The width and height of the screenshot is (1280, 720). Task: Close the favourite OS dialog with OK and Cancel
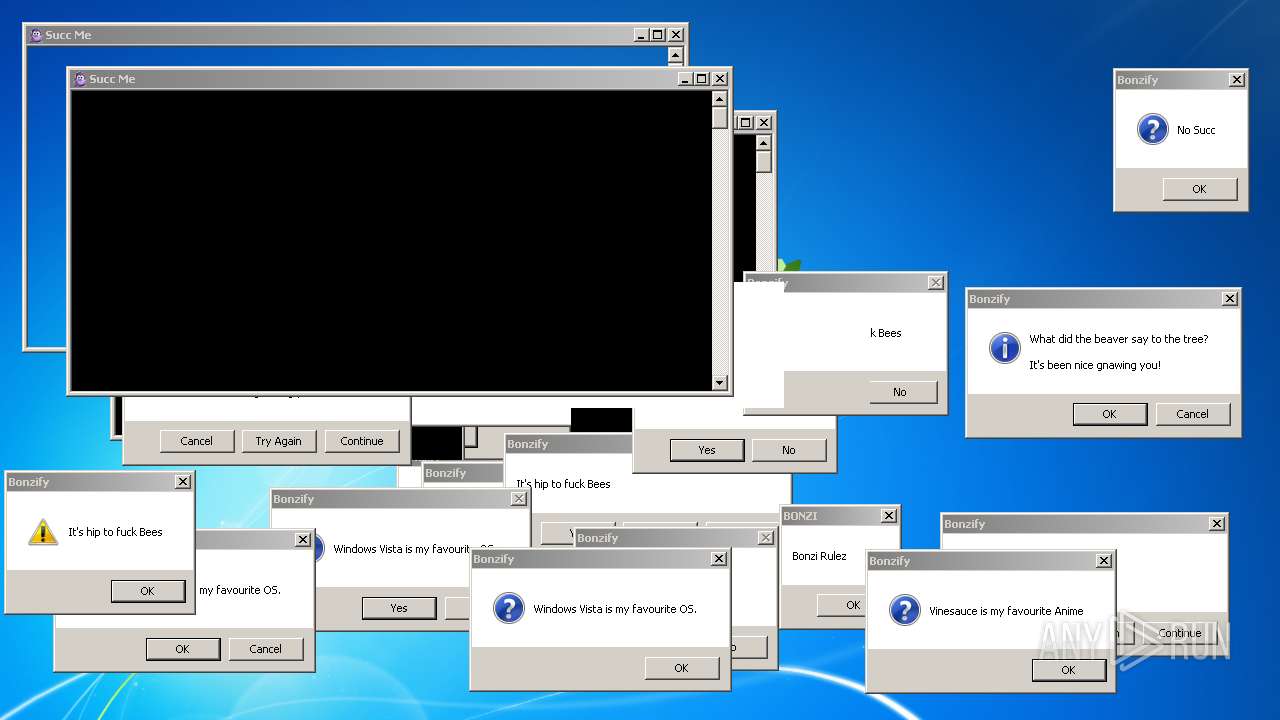click(x=303, y=540)
